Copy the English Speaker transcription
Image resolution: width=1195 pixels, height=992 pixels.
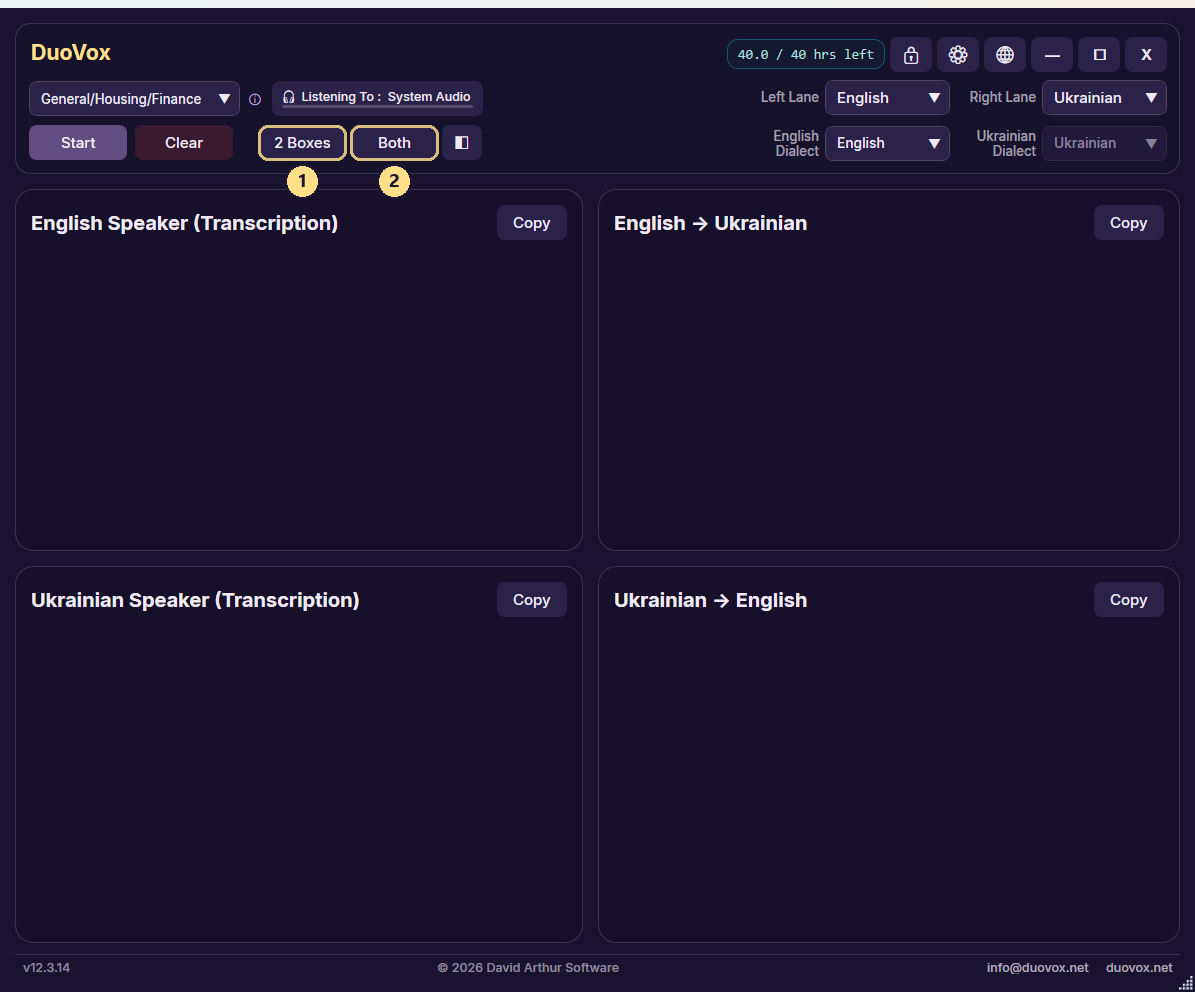(x=531, y=222)
